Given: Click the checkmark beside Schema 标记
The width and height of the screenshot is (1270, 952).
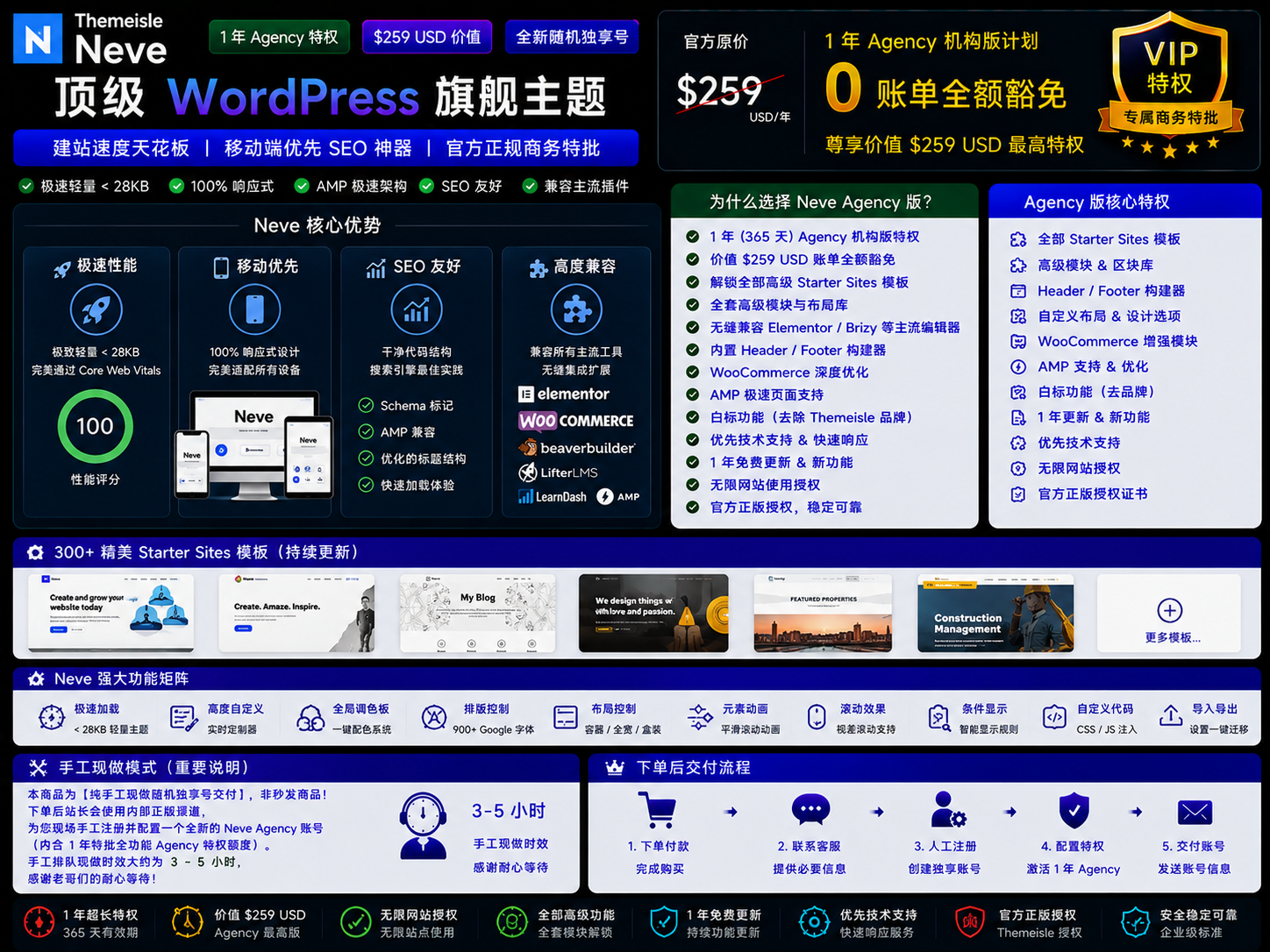Looking at the screenshot, I should [x=366, y=405].
